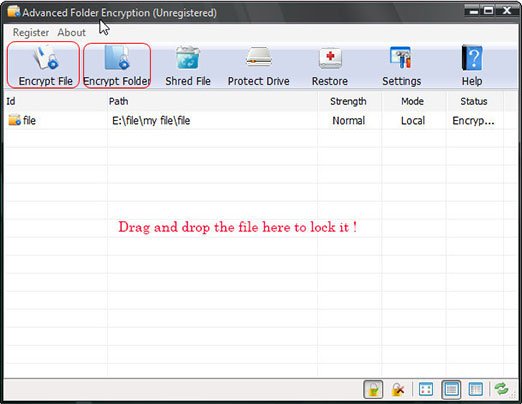This screenshot has width=522, height=404.
Task: Click the Encrypt File toolbar button
Action: (43, 65)
